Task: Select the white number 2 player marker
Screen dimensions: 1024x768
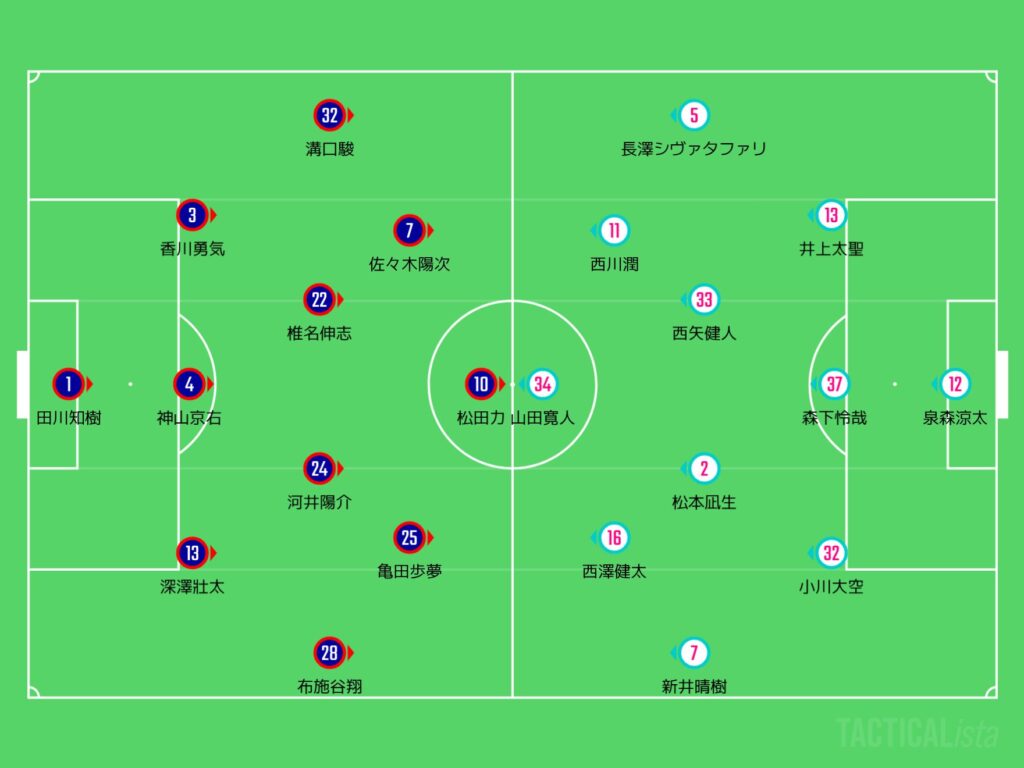Action: coord(704,468)
